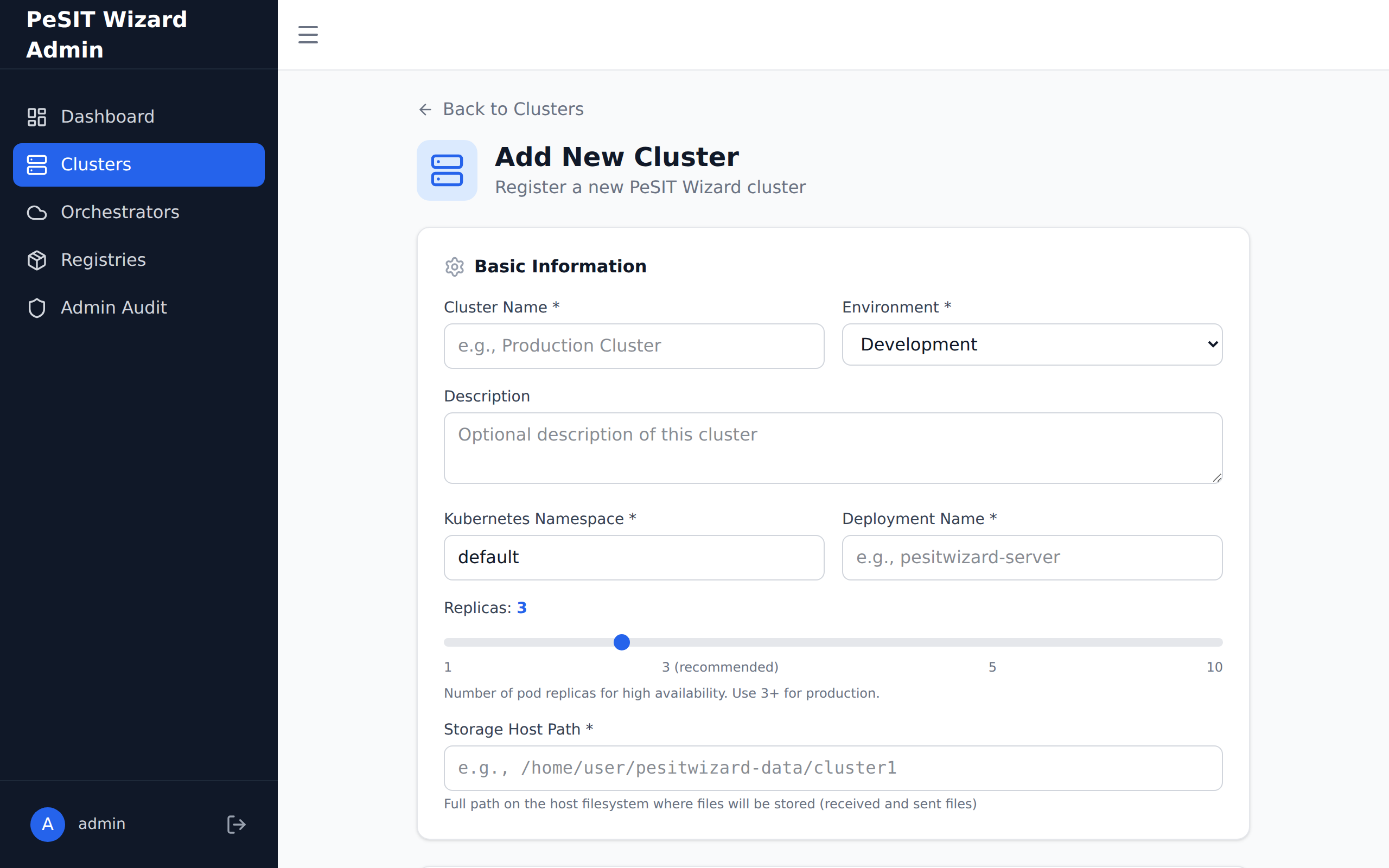Click the Storage Host Path input
Viewport: 1389px width, 868px height.
point(832,768)
